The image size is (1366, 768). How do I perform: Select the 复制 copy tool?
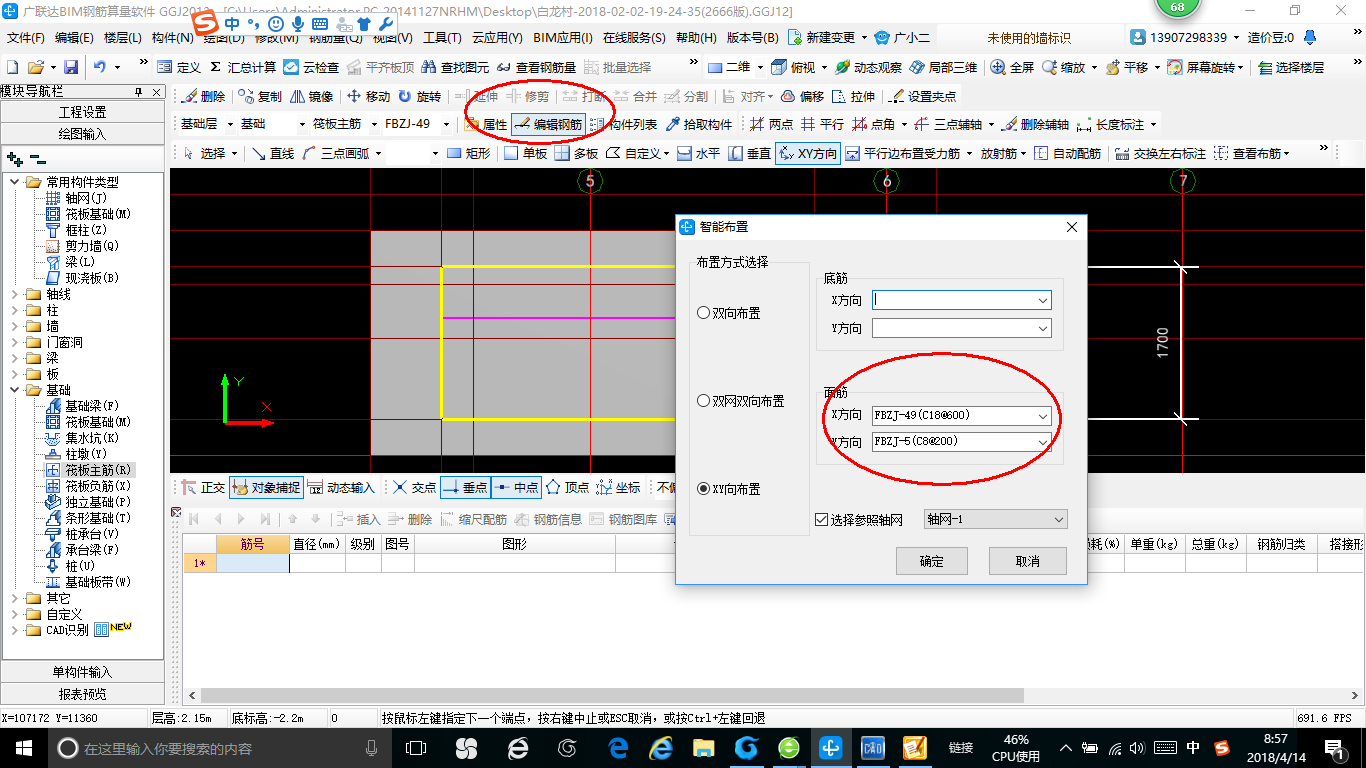[x=260, y=97]
